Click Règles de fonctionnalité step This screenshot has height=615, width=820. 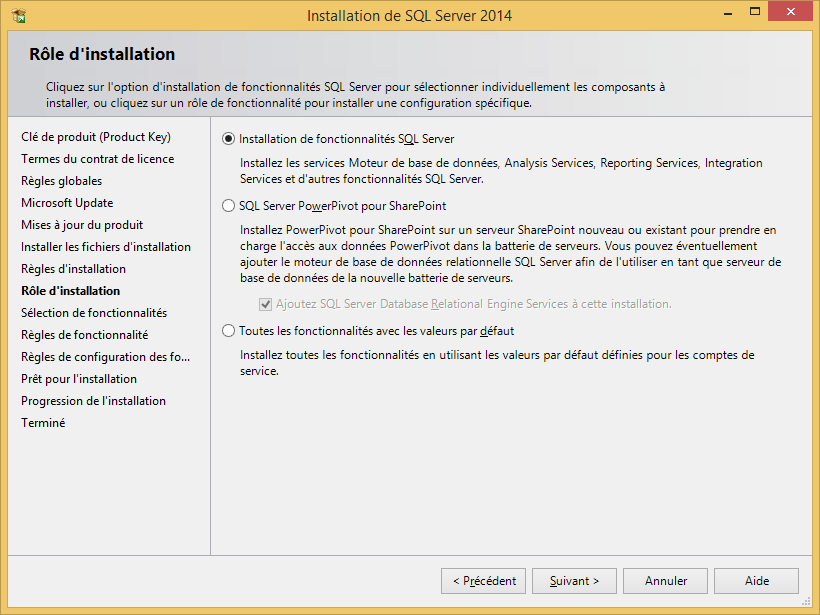[x=84, y=335]
